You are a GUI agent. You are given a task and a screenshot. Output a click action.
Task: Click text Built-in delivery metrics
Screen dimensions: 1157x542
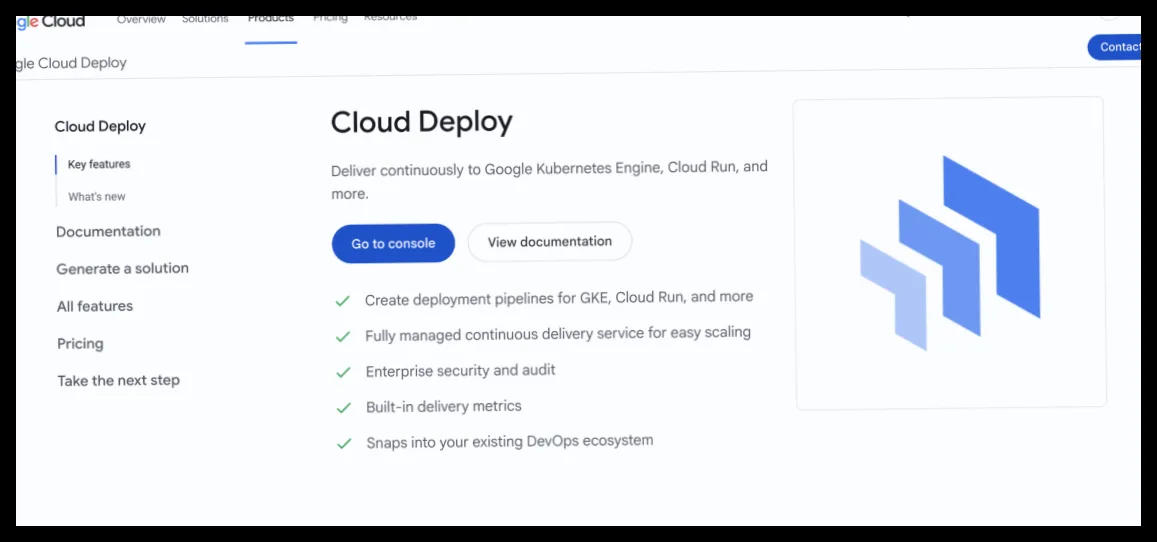pyautogui.click(x=443, y=406)
